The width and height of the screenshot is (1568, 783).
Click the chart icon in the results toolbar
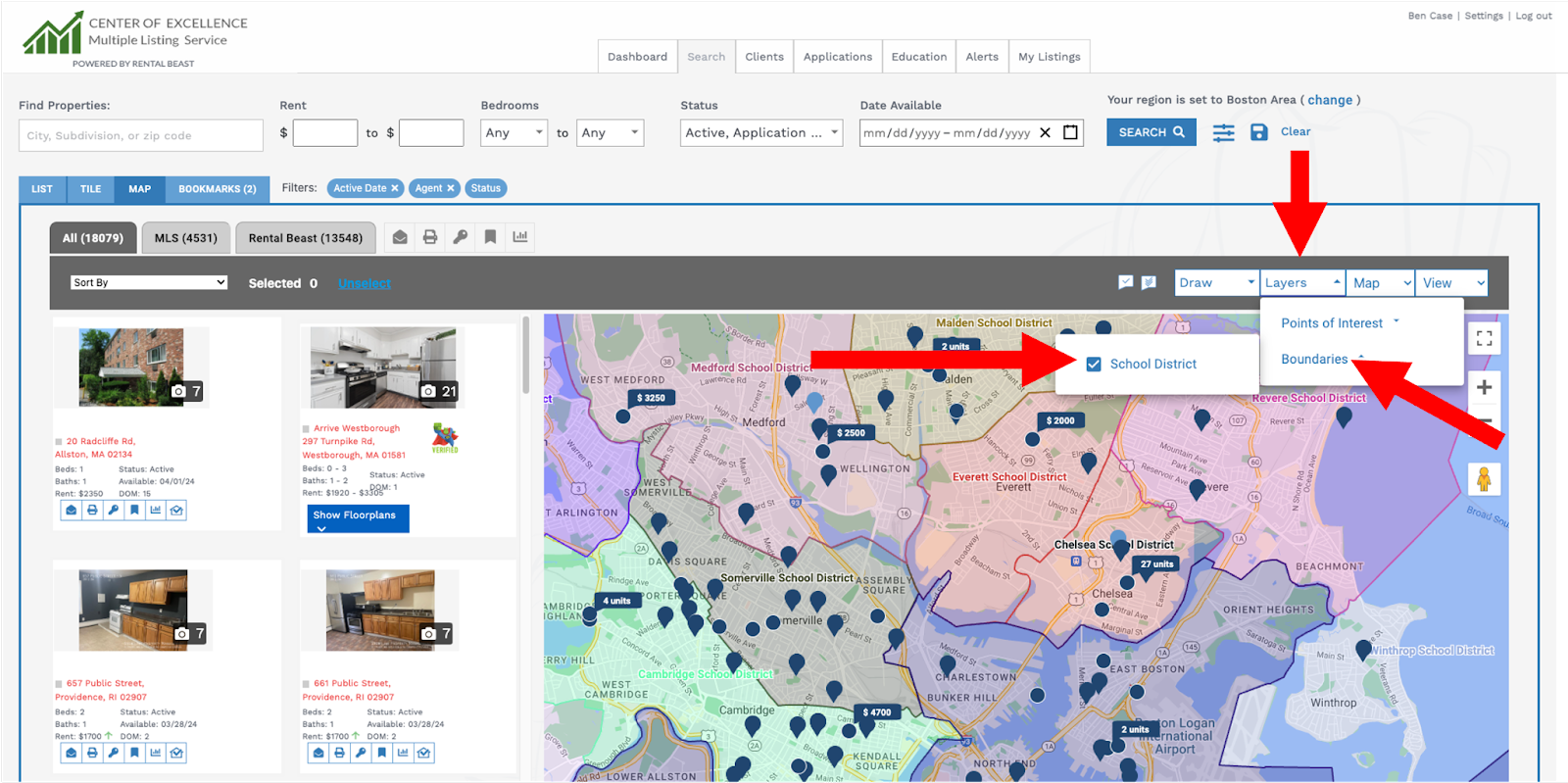pos(520,237)
